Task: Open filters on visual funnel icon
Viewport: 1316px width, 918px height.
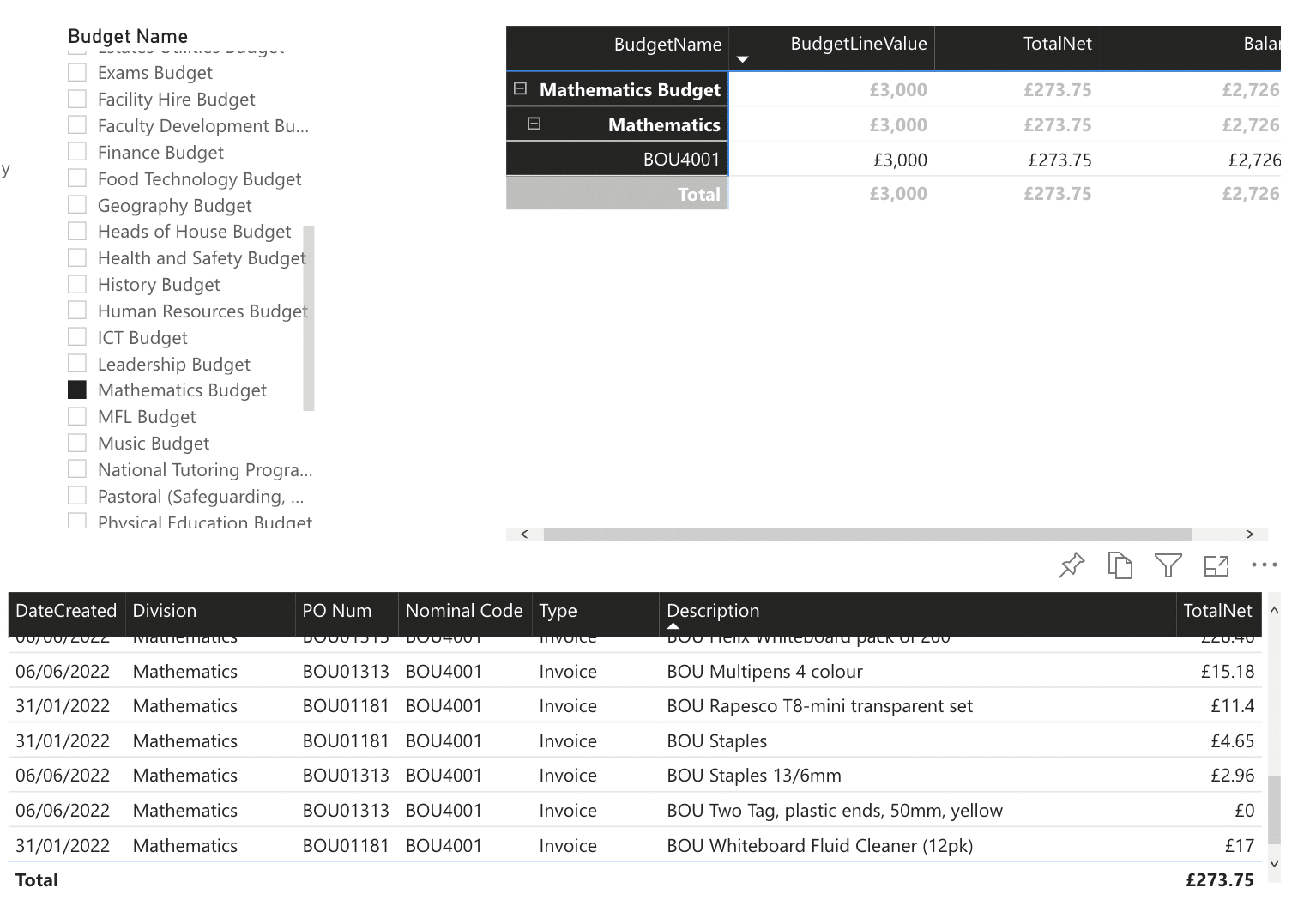Action: (x=1168, y=565)
